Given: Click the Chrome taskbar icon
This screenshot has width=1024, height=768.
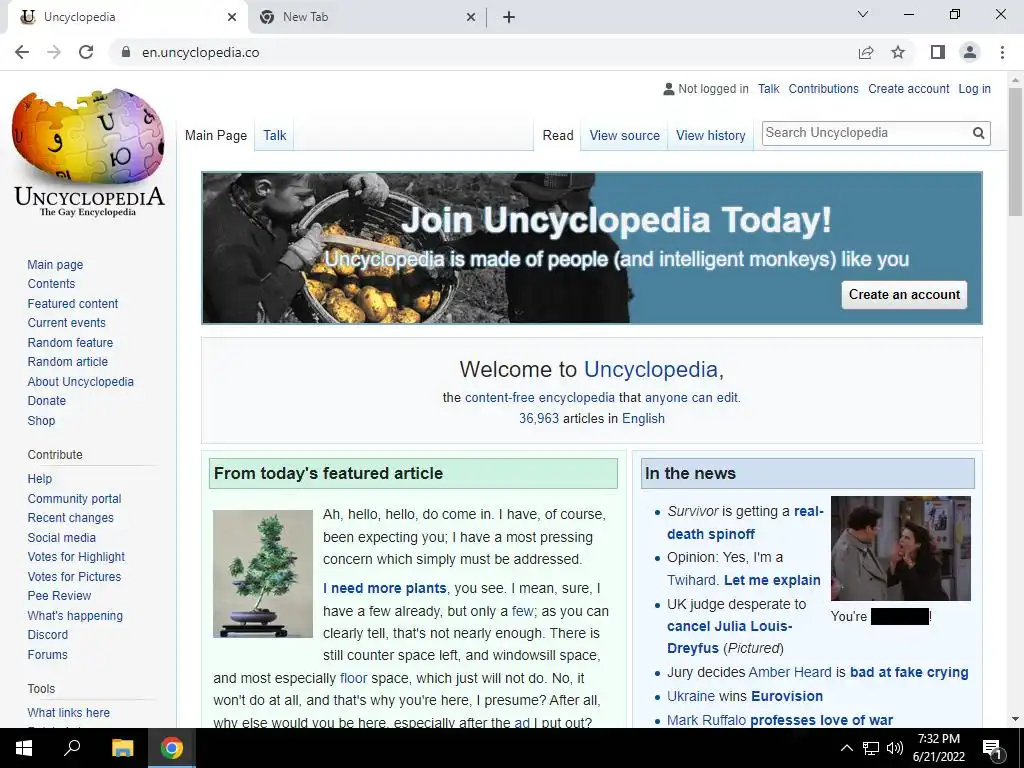Looking at the screenshot, I should pos(172,748).
